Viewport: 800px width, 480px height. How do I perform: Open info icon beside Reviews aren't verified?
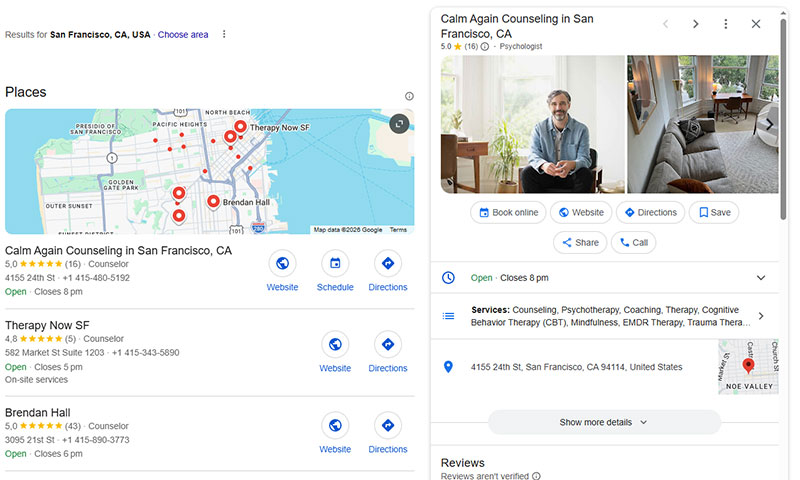(x=536, y=475)
